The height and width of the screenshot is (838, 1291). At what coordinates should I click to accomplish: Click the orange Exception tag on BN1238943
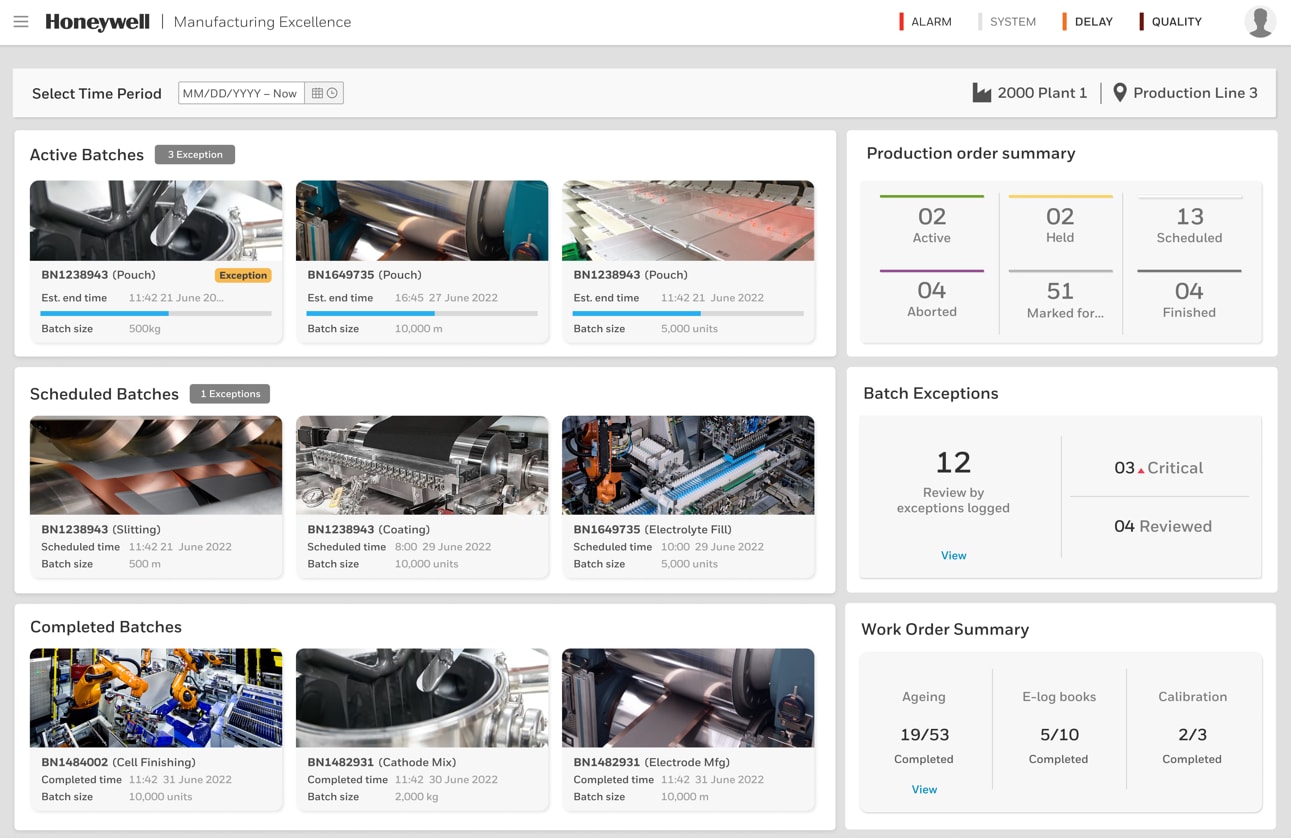point(243,275)
